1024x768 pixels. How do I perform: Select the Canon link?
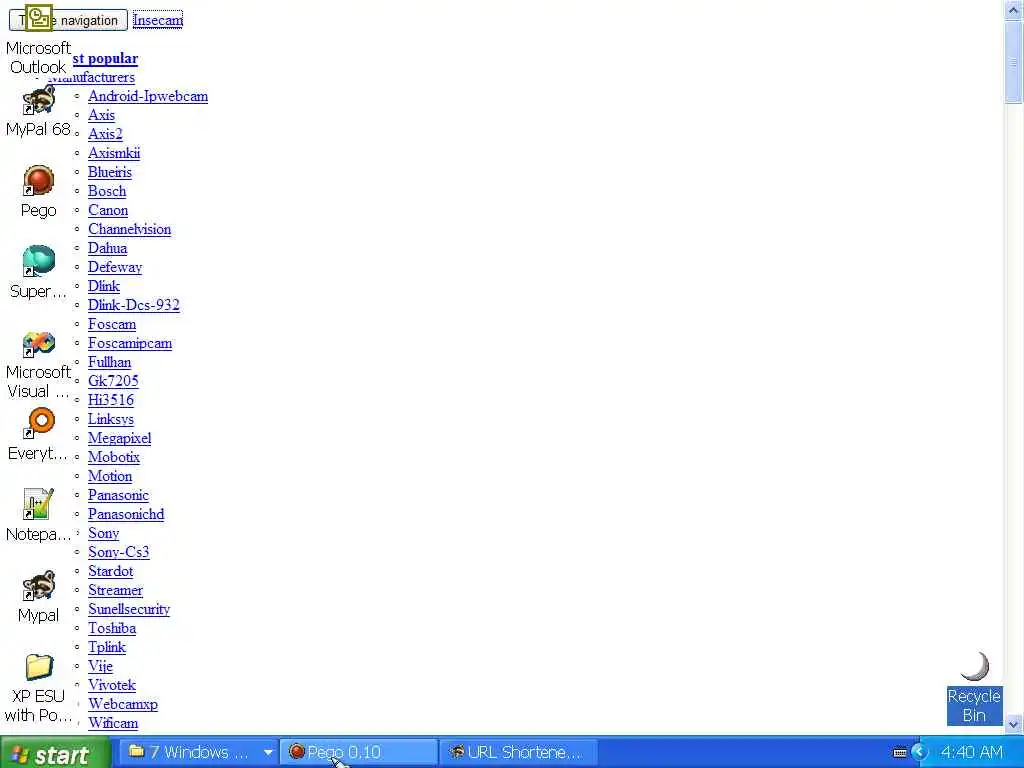(x=108, y=210)
